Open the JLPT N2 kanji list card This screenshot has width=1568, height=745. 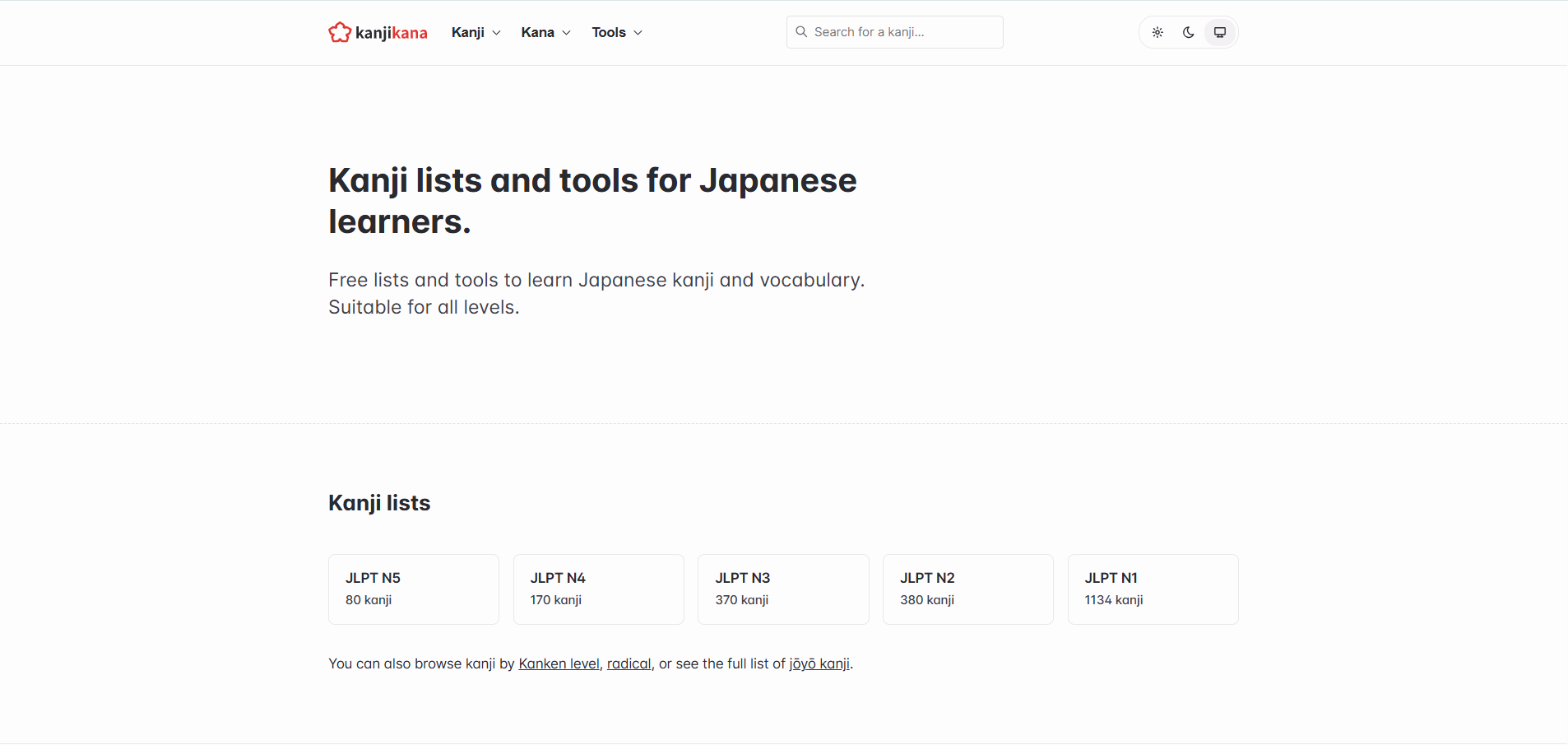pyautogui.click(x=968, y=589)
